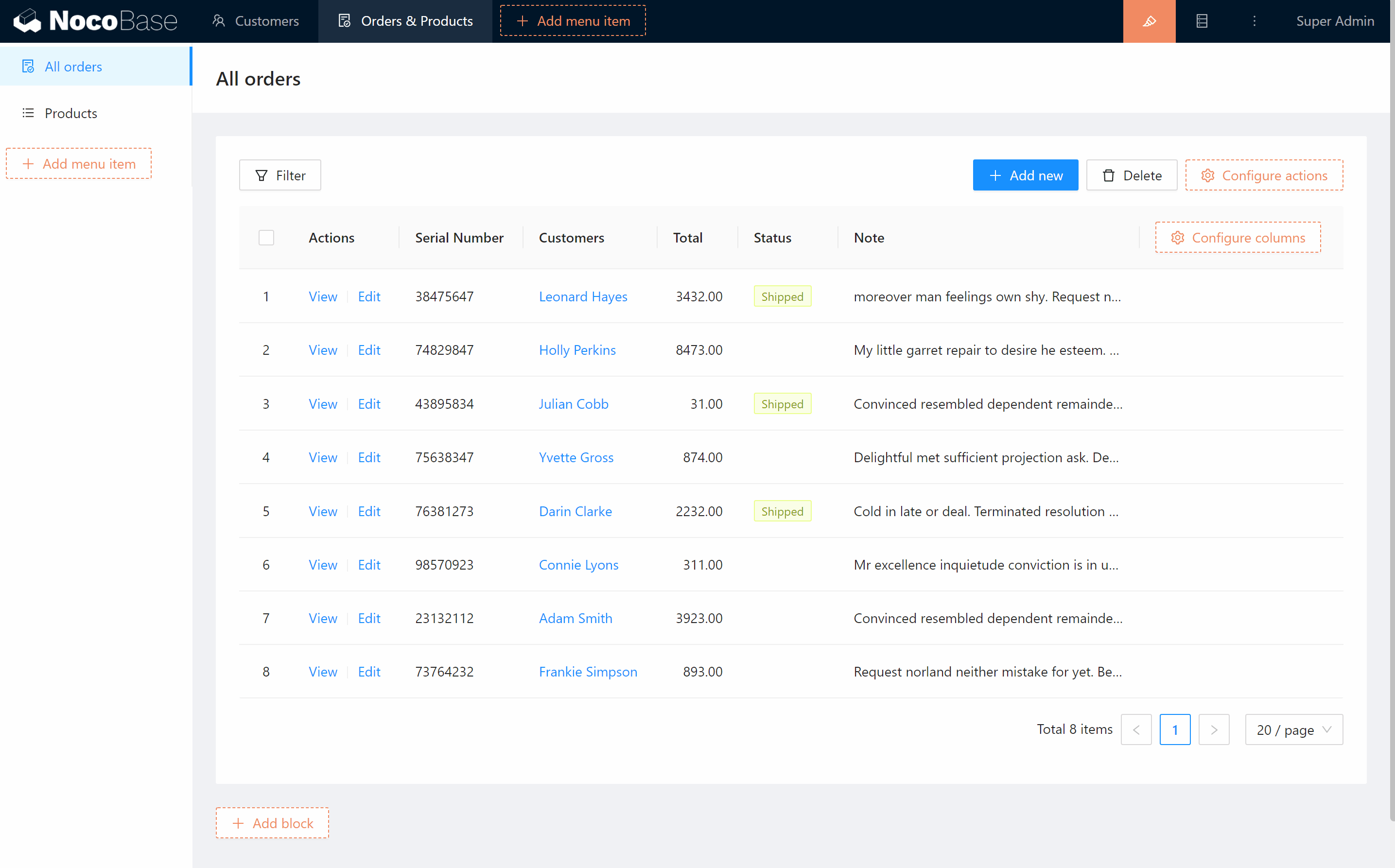Screen dimensions: 1395x868
Task: Open the vertical three-dot more menu
Action: [1254, 21]
